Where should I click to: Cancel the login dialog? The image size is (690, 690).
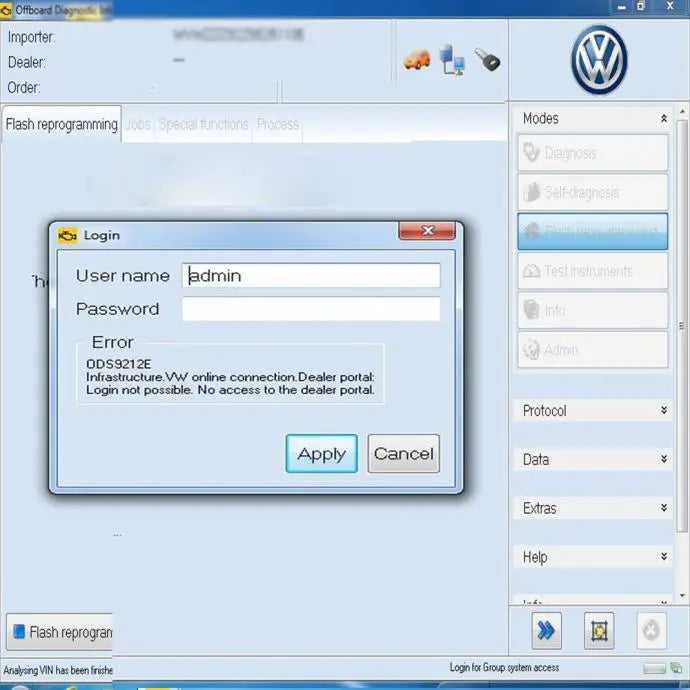[x=404, y=454]
